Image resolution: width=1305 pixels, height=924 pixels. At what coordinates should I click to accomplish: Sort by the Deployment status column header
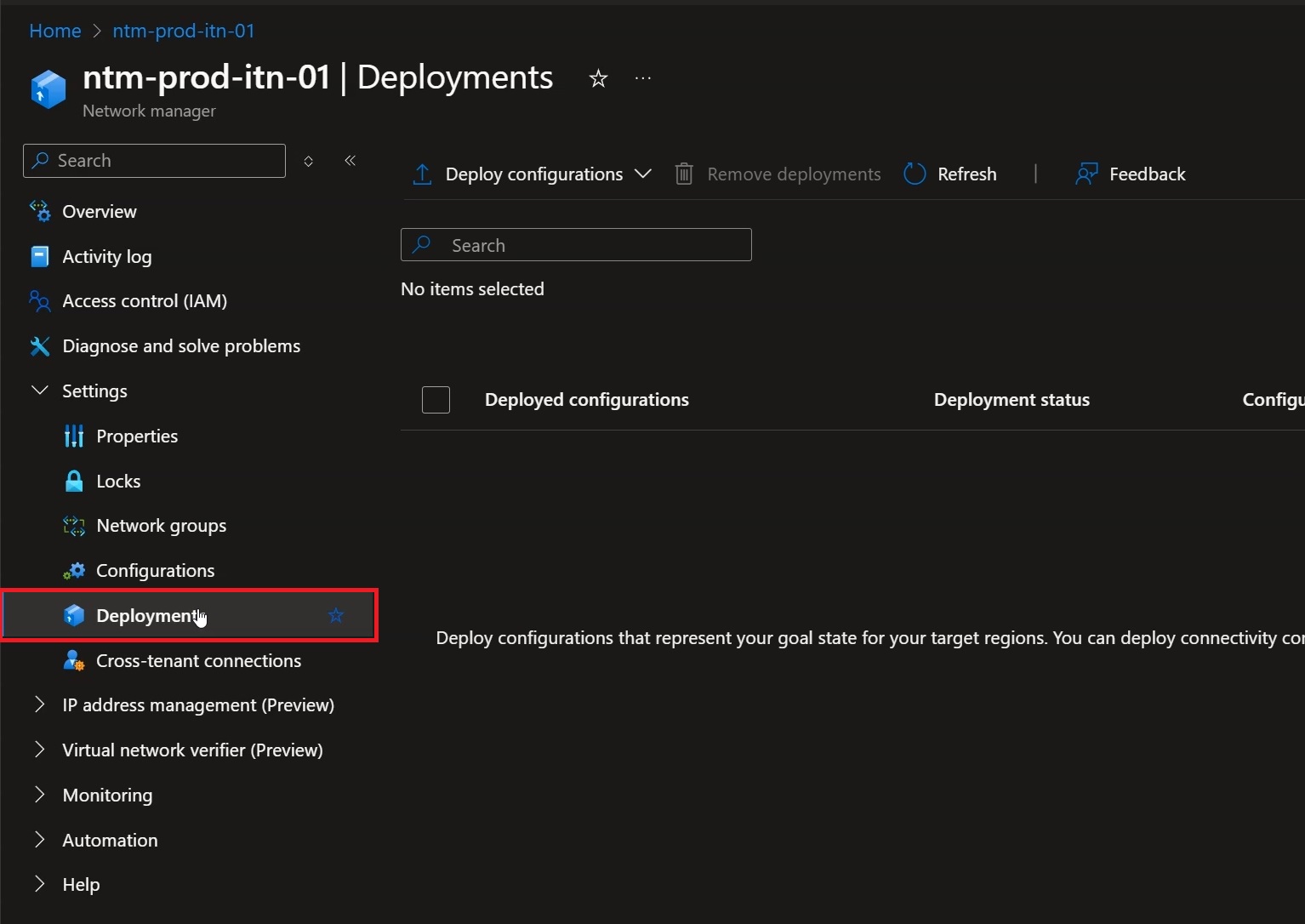point(1012,400)
